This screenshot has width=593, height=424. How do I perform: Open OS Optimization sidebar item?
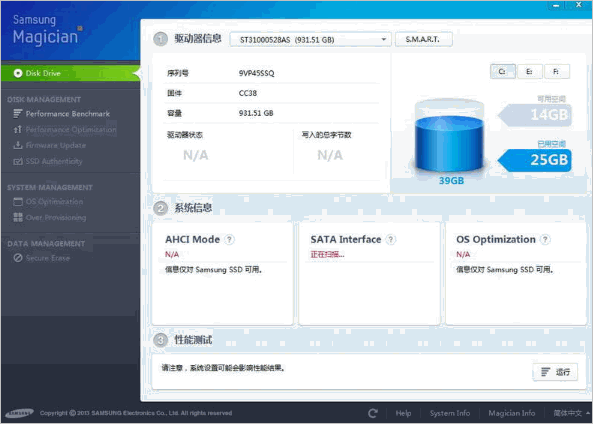[54, 202]
